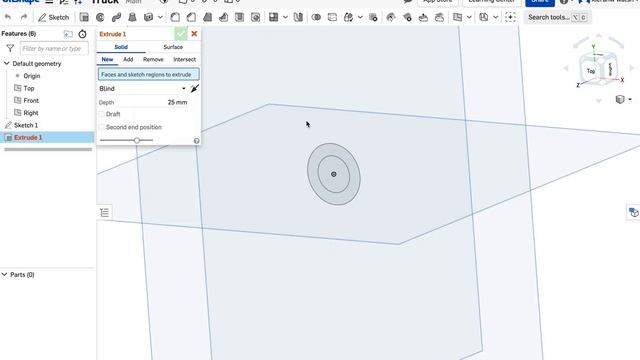Viewport: 640px width, 360px height.
Task: Select the Extrude tool in the toolbar
Action: [84, 17]
